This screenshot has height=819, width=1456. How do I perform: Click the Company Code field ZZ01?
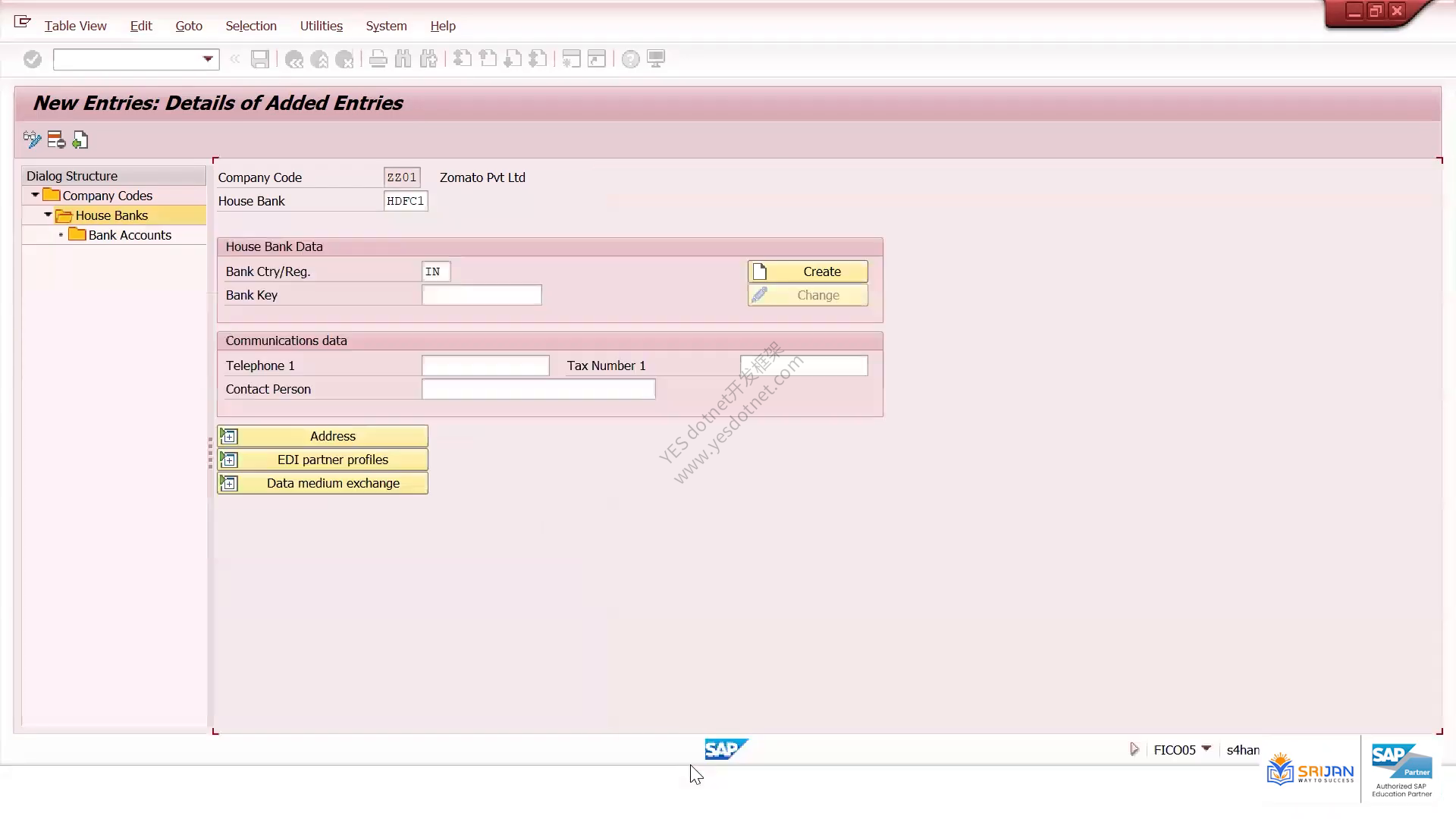tap(402, 177)
